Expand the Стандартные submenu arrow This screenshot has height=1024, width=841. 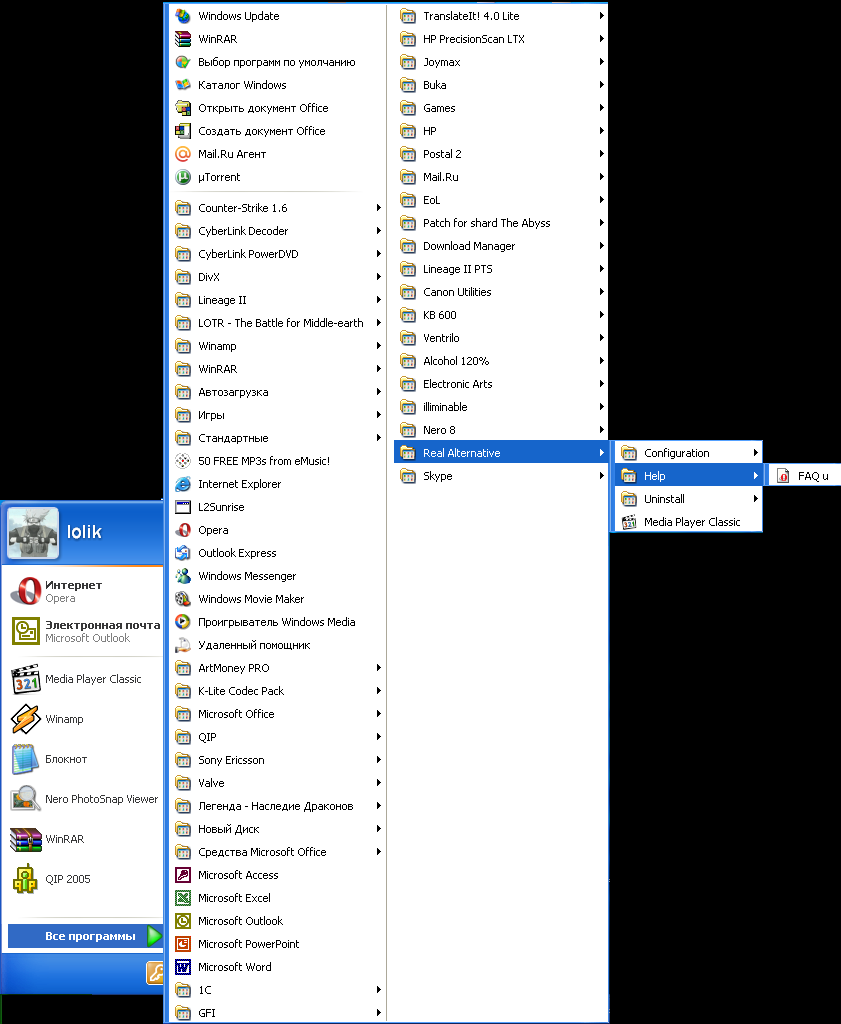pos(379,438)
